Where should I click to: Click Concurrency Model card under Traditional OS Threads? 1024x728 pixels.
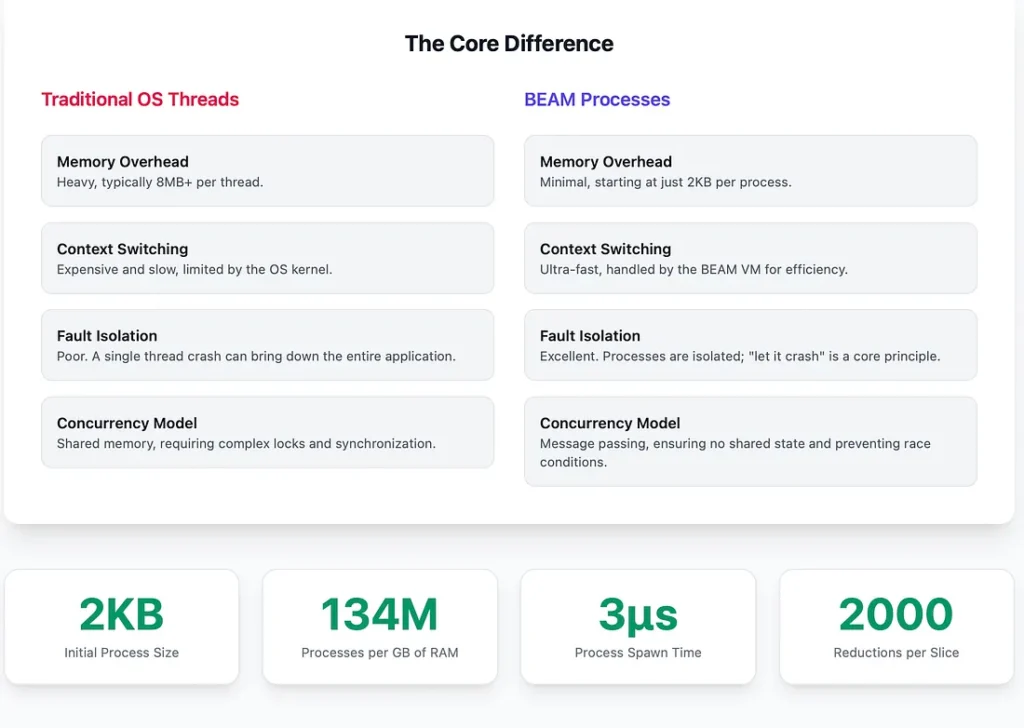[267, 432]
